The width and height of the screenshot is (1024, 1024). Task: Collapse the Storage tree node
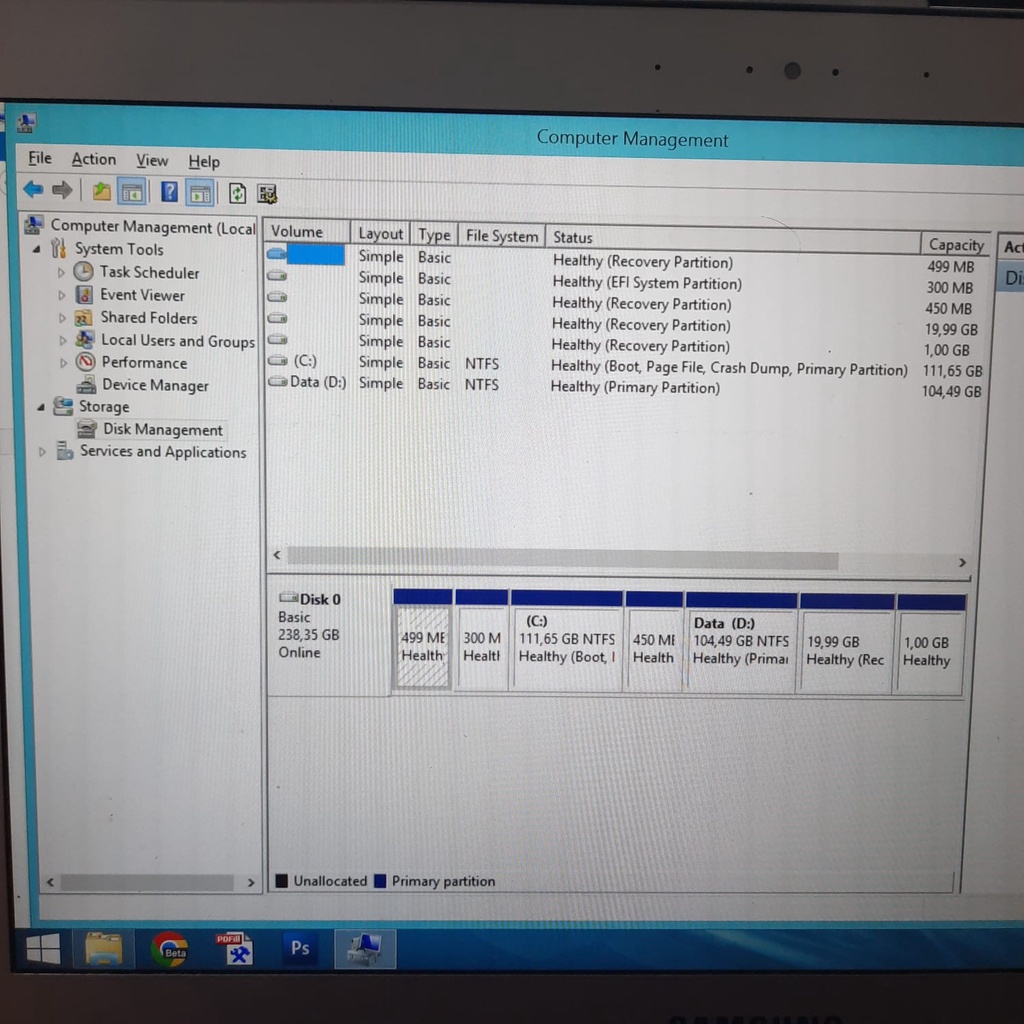pyautogui.click(x=40, y=407)
